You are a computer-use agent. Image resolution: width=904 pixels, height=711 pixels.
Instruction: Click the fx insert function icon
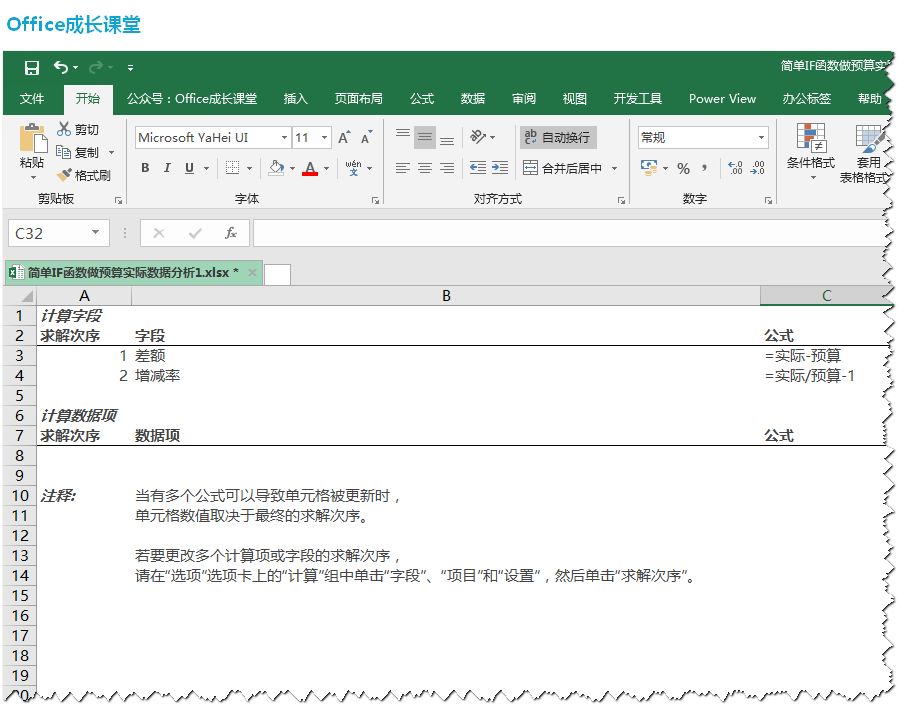[x=231, y=233]
